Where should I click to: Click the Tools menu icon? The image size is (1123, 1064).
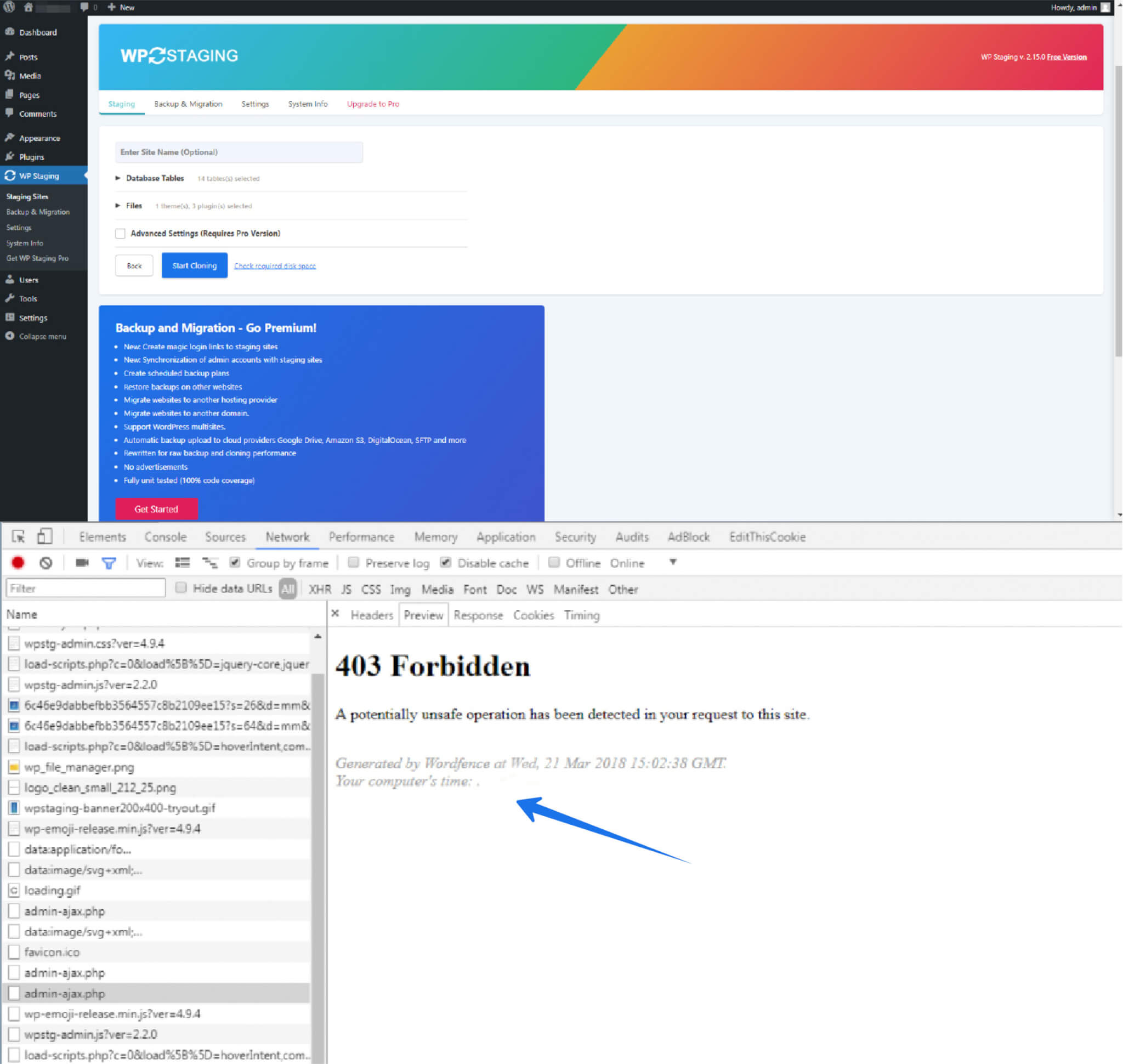point(10,298)
